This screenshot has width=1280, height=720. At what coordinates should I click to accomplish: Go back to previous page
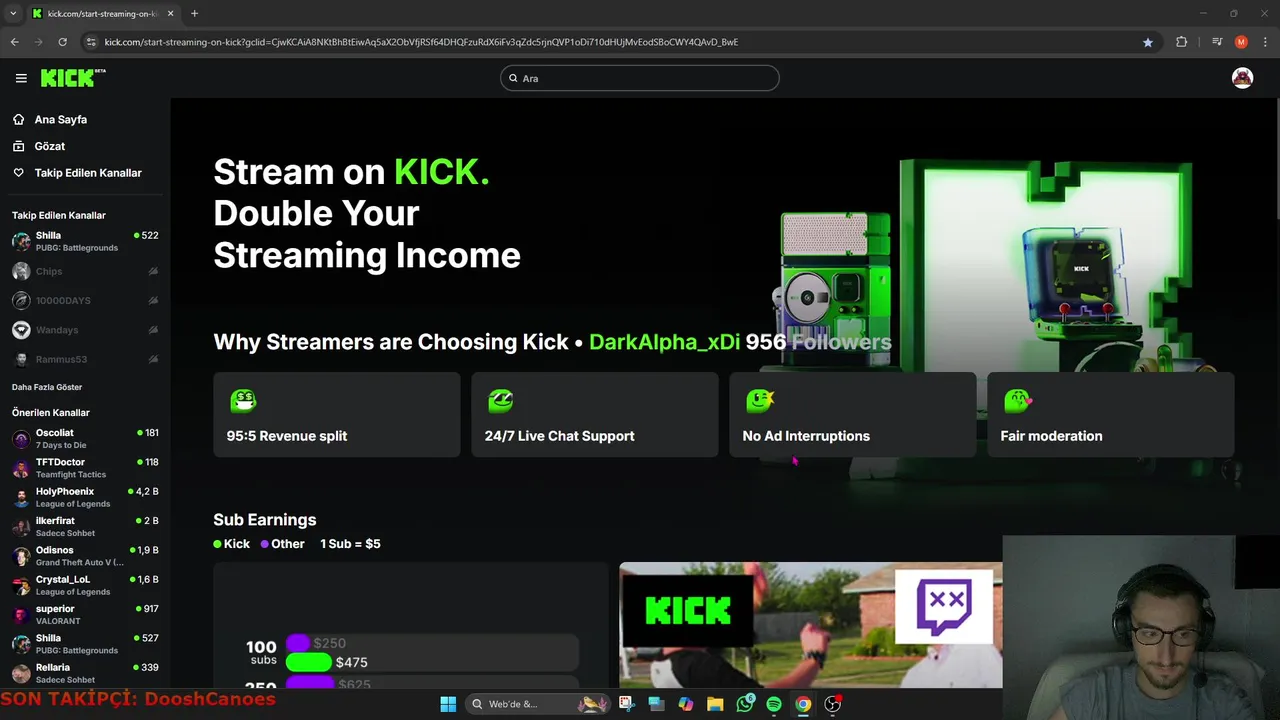(x=14, y=42)
